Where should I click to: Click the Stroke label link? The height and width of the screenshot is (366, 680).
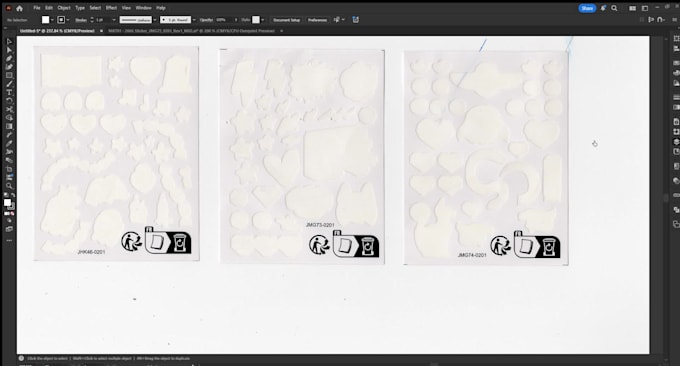[x=81, y=20]
